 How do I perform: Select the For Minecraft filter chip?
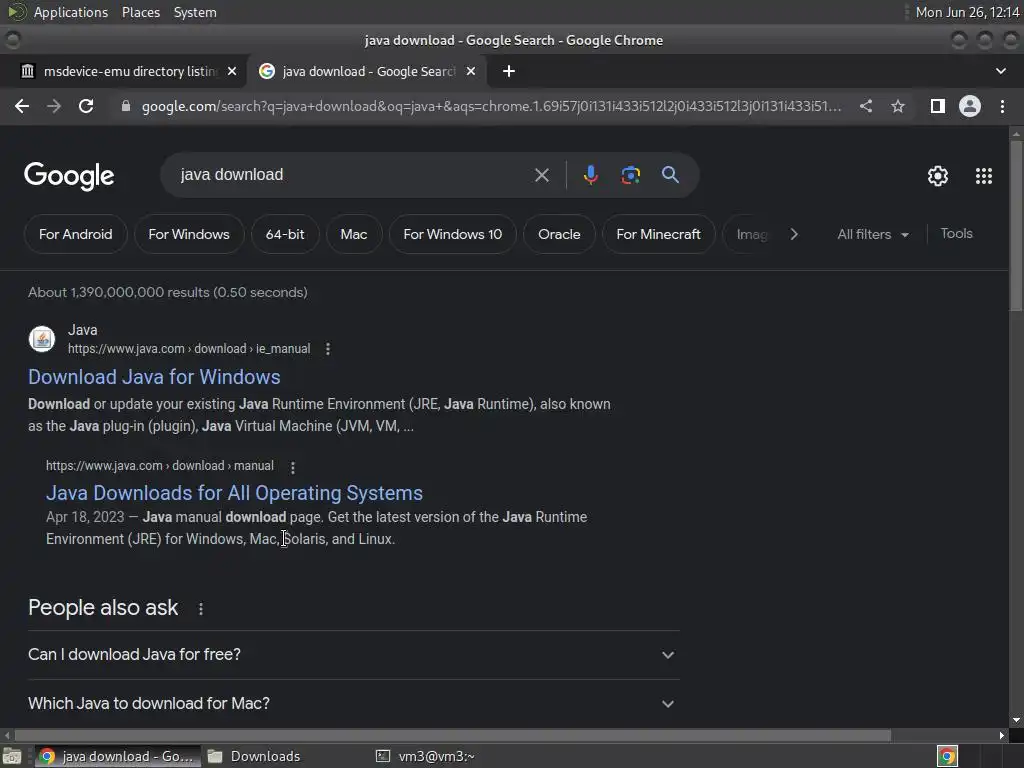pyautogui.click(x=658, y=234)
